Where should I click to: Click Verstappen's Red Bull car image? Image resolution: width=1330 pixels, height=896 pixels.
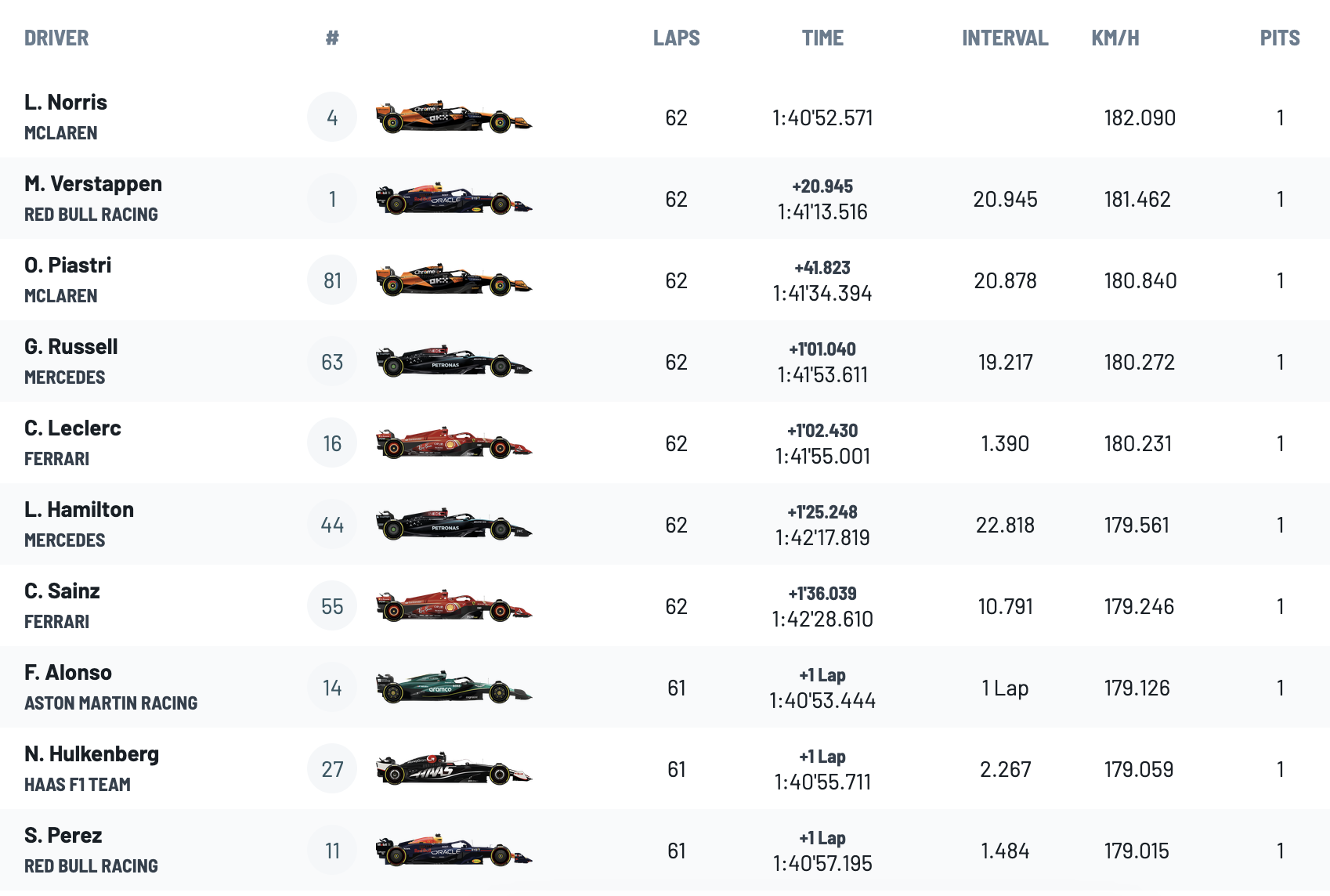pos(454,200)
